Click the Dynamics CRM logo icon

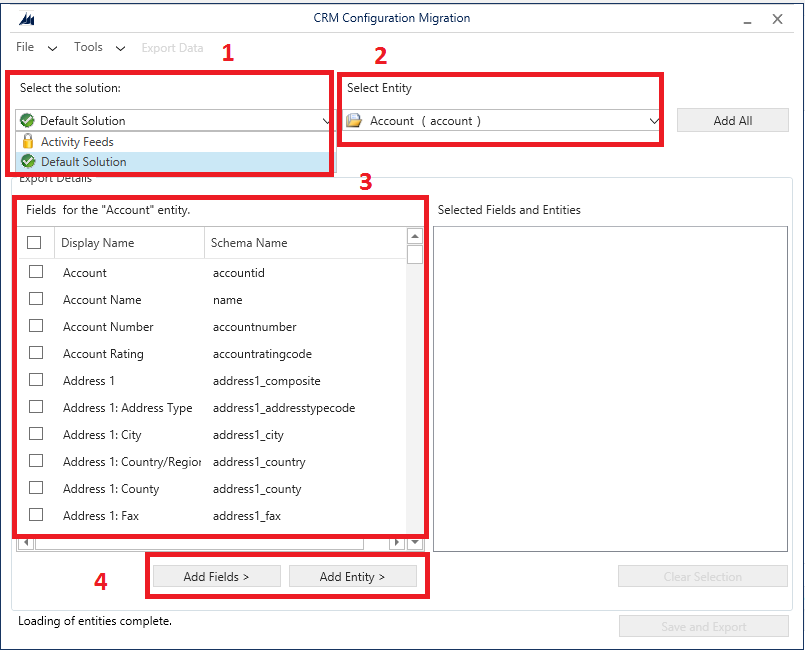(27, 19)
